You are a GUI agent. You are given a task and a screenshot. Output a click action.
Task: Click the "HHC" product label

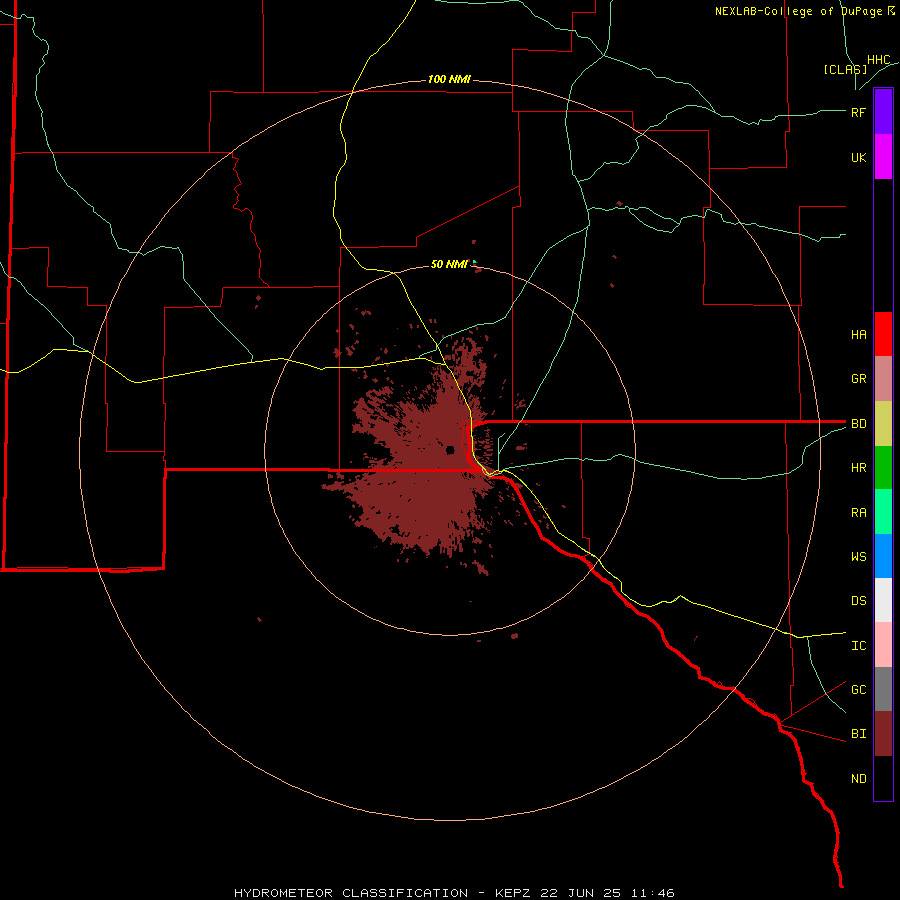click(878, 60)
